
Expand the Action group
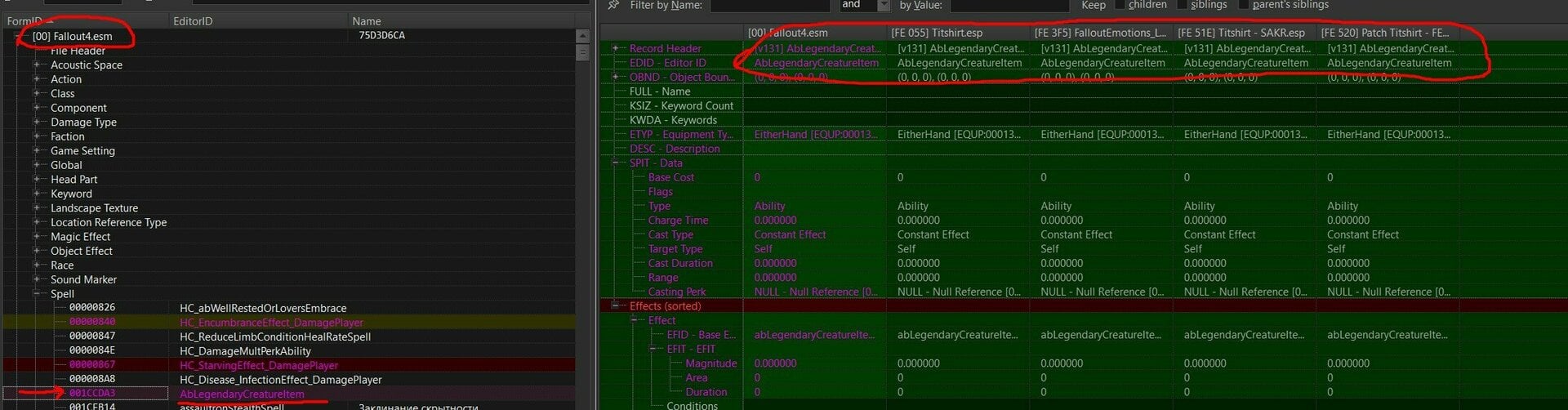pos(37,79)
